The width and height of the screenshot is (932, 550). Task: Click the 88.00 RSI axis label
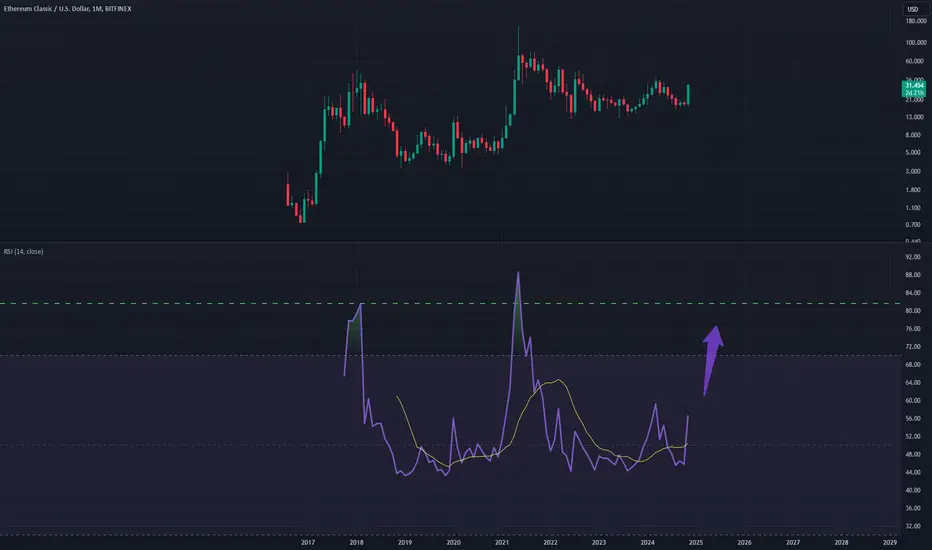click(912, 275)
